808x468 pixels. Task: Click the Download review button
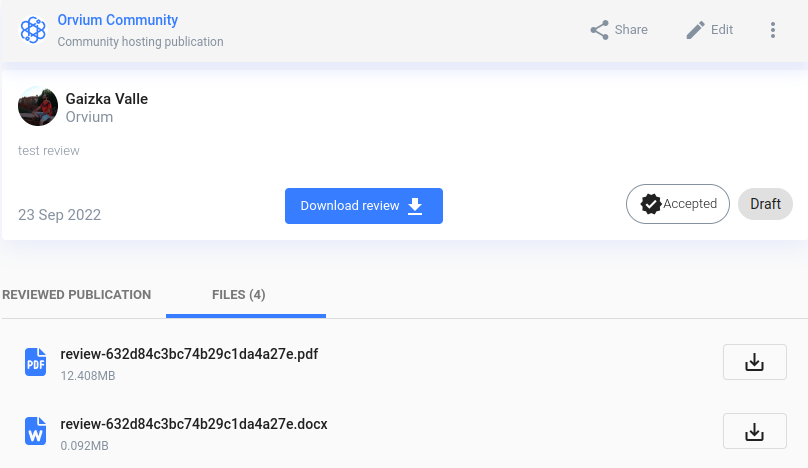(364, 206)
